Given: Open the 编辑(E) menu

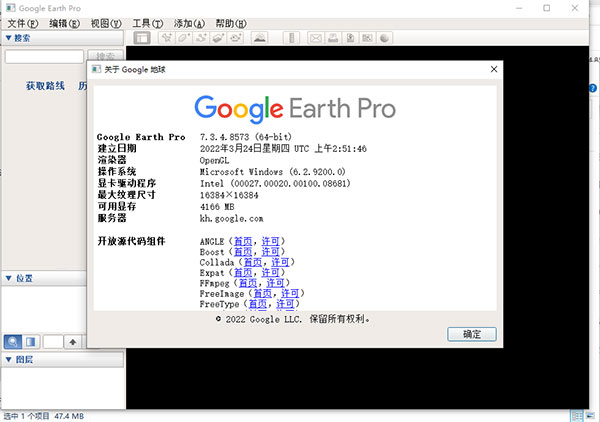Looking at the screenshot, I should [64, 24].
